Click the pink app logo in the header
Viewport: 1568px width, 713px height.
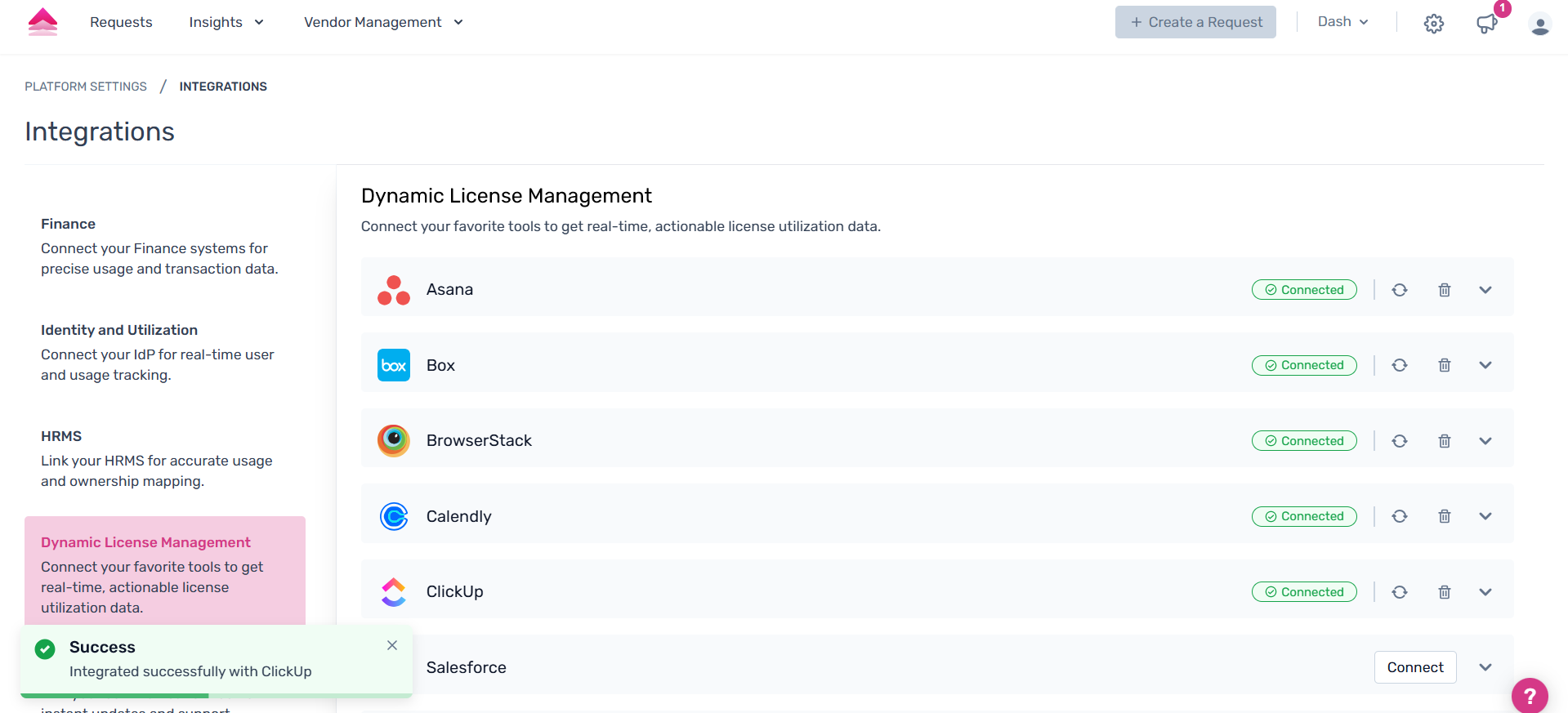coord(42,22)
